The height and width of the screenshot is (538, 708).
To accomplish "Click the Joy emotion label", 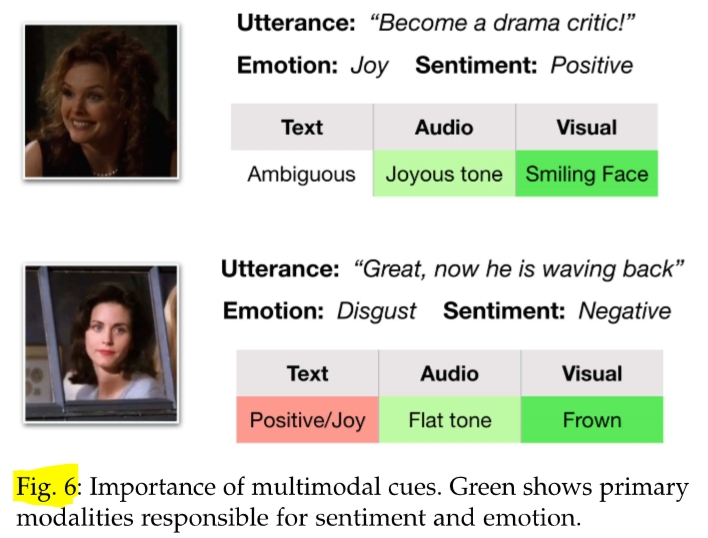I will 369,66.
